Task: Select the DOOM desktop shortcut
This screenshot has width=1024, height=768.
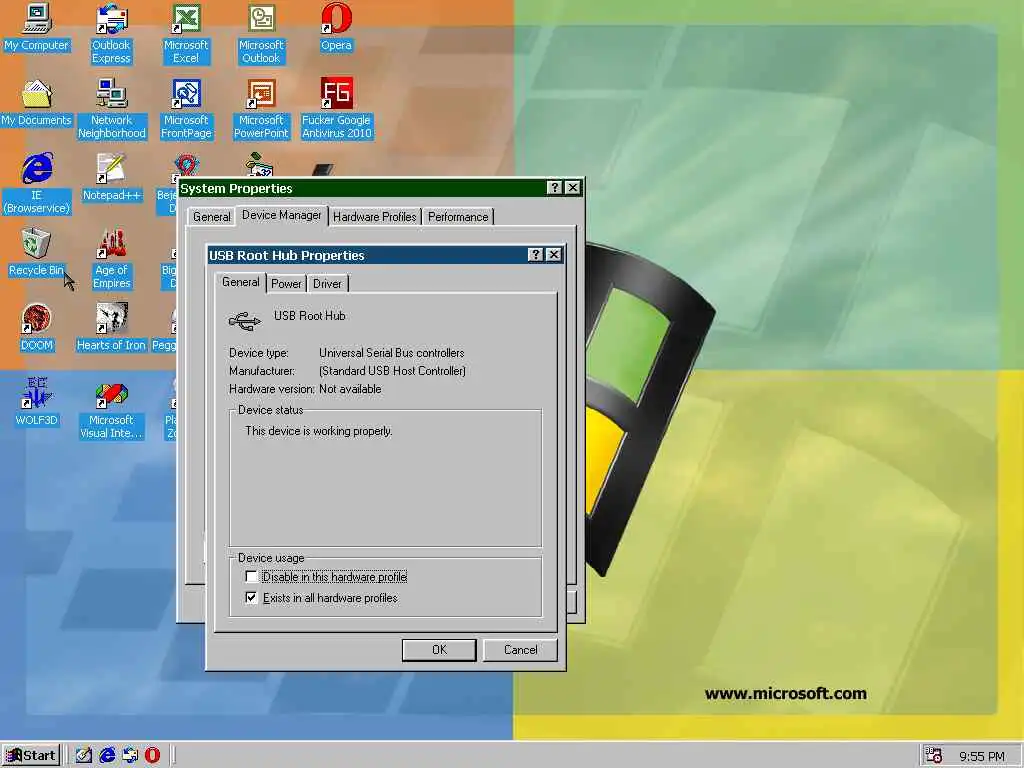Action: (37, 328)
